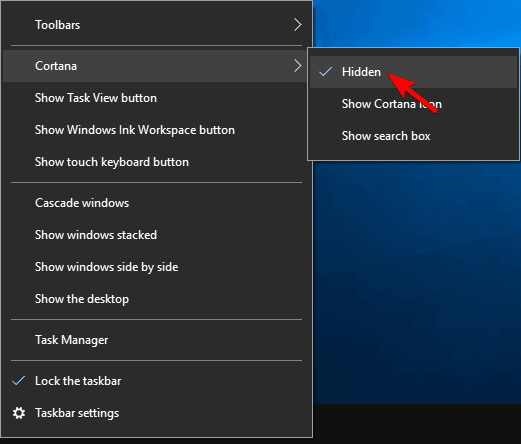The height and width of the screenshot is (444, 521).
Task: Expand the Toolbars submenu arrow
Action: pyautogui.click(x=297, y=25)
